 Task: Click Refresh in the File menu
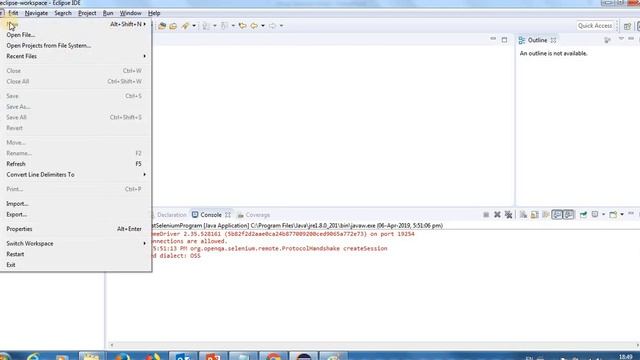(76, 164)
